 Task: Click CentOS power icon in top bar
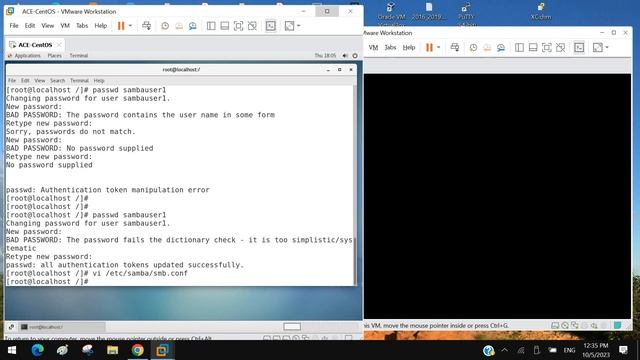pos(355,56)
